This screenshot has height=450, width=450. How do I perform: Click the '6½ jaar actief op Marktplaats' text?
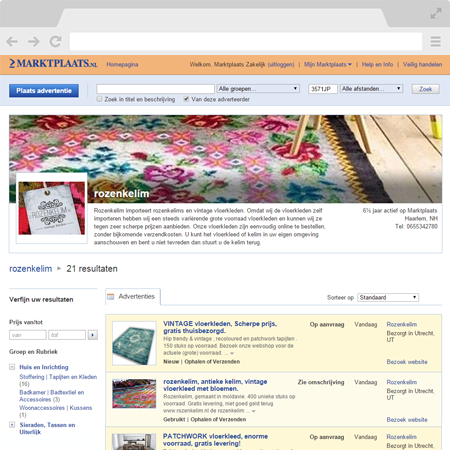400,211
